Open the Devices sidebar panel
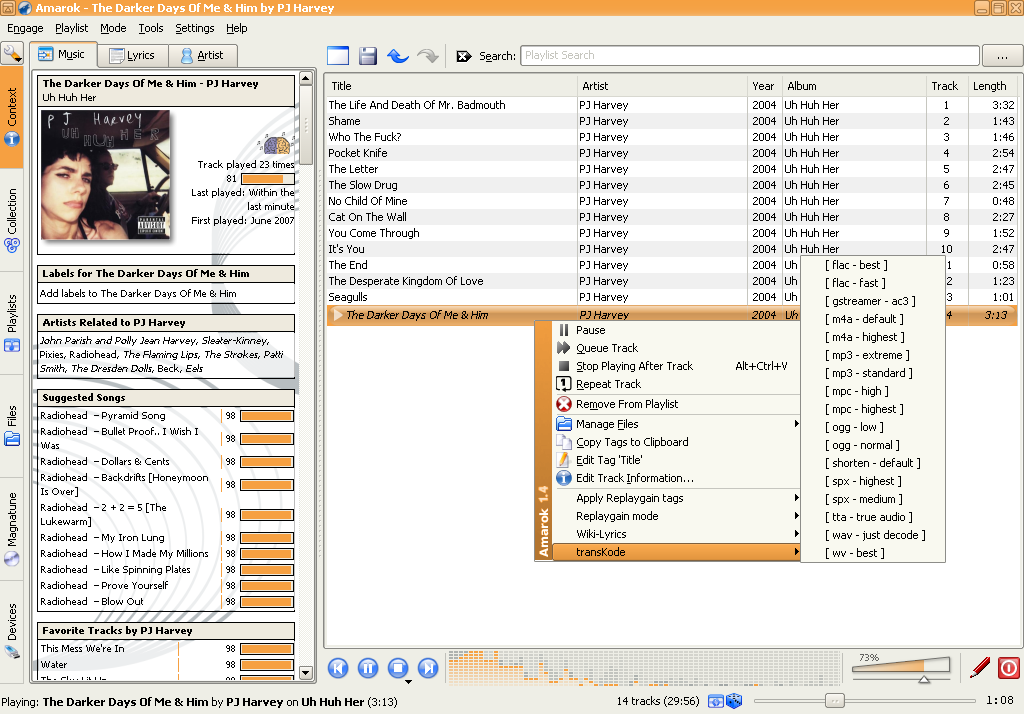 click(12, 631)
